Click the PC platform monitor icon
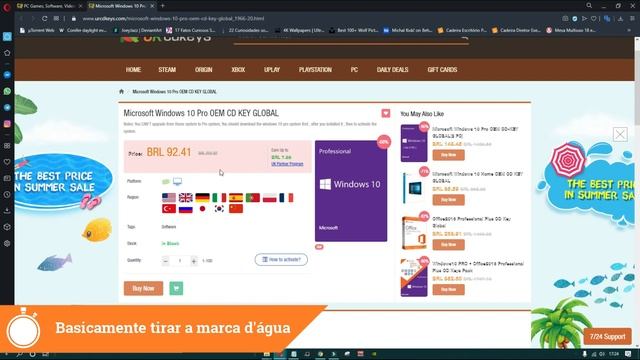The image size is (640, 360). (177, 181)
